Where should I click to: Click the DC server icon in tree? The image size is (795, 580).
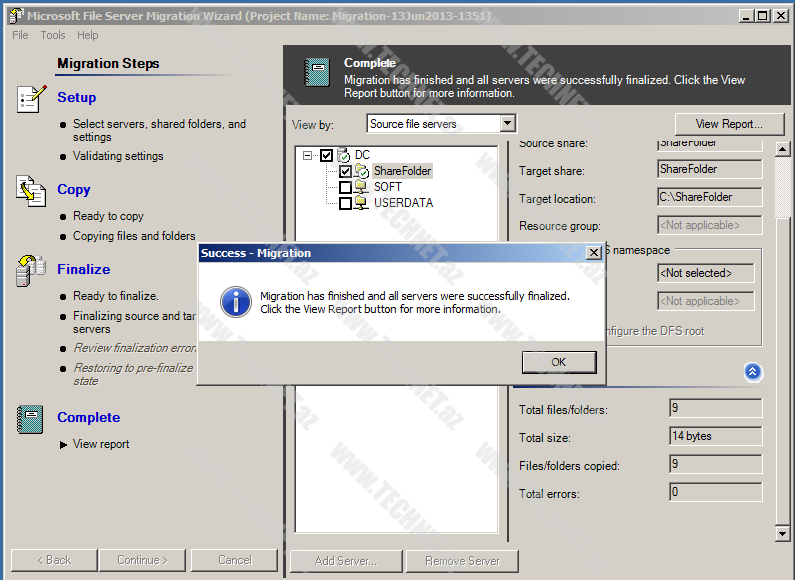[x=344, y=155]
